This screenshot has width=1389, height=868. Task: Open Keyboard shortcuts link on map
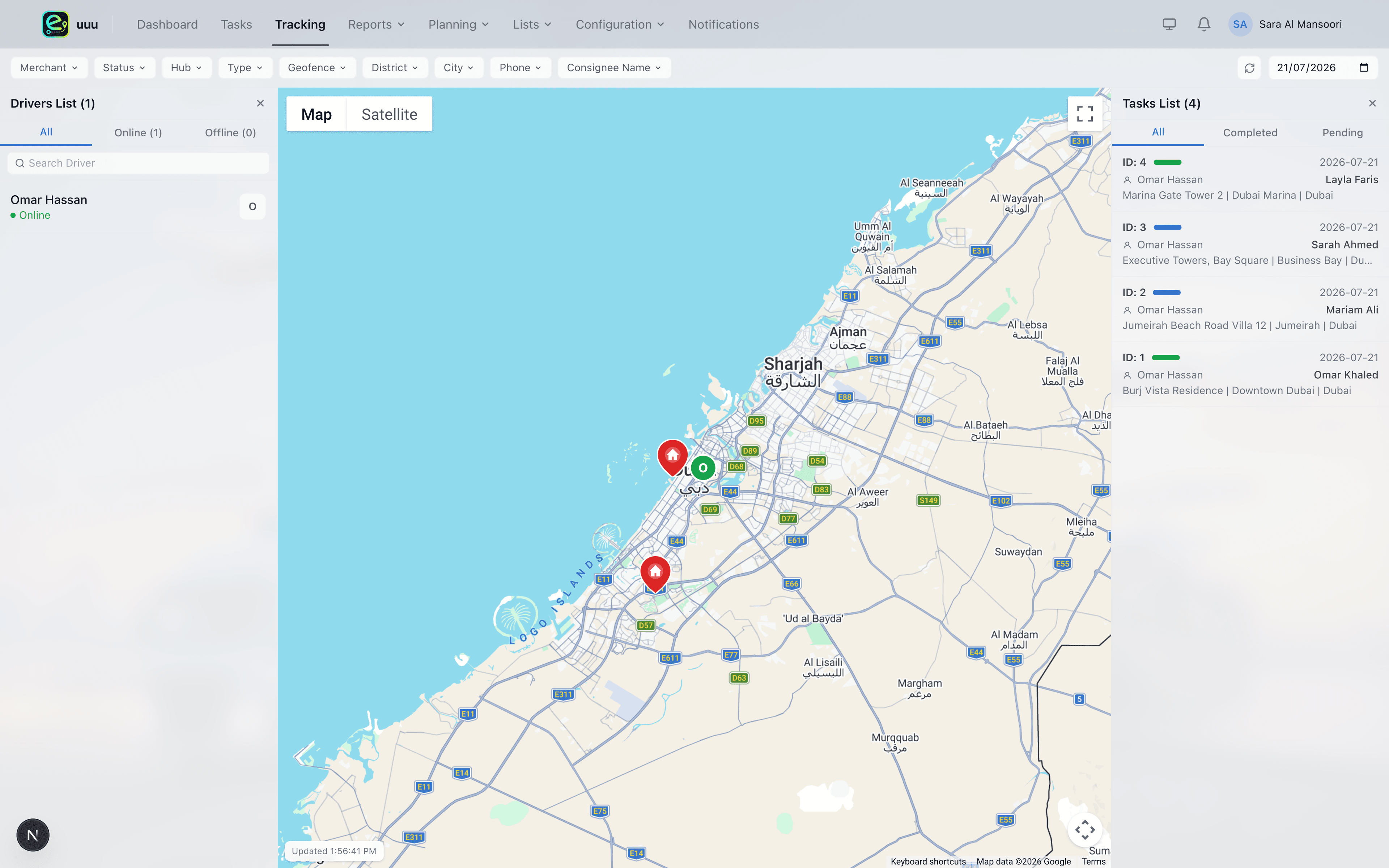928,861
